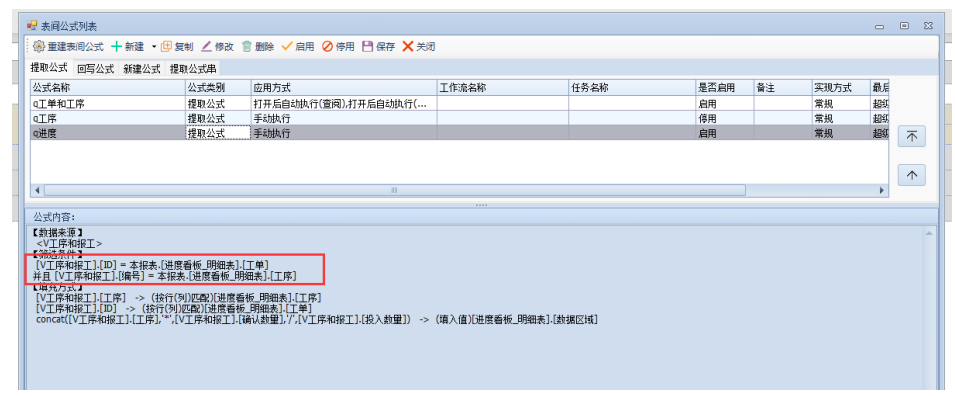Select the q进度 formula row
This screenshot has width=955, height=396.
tap(459, 133)
